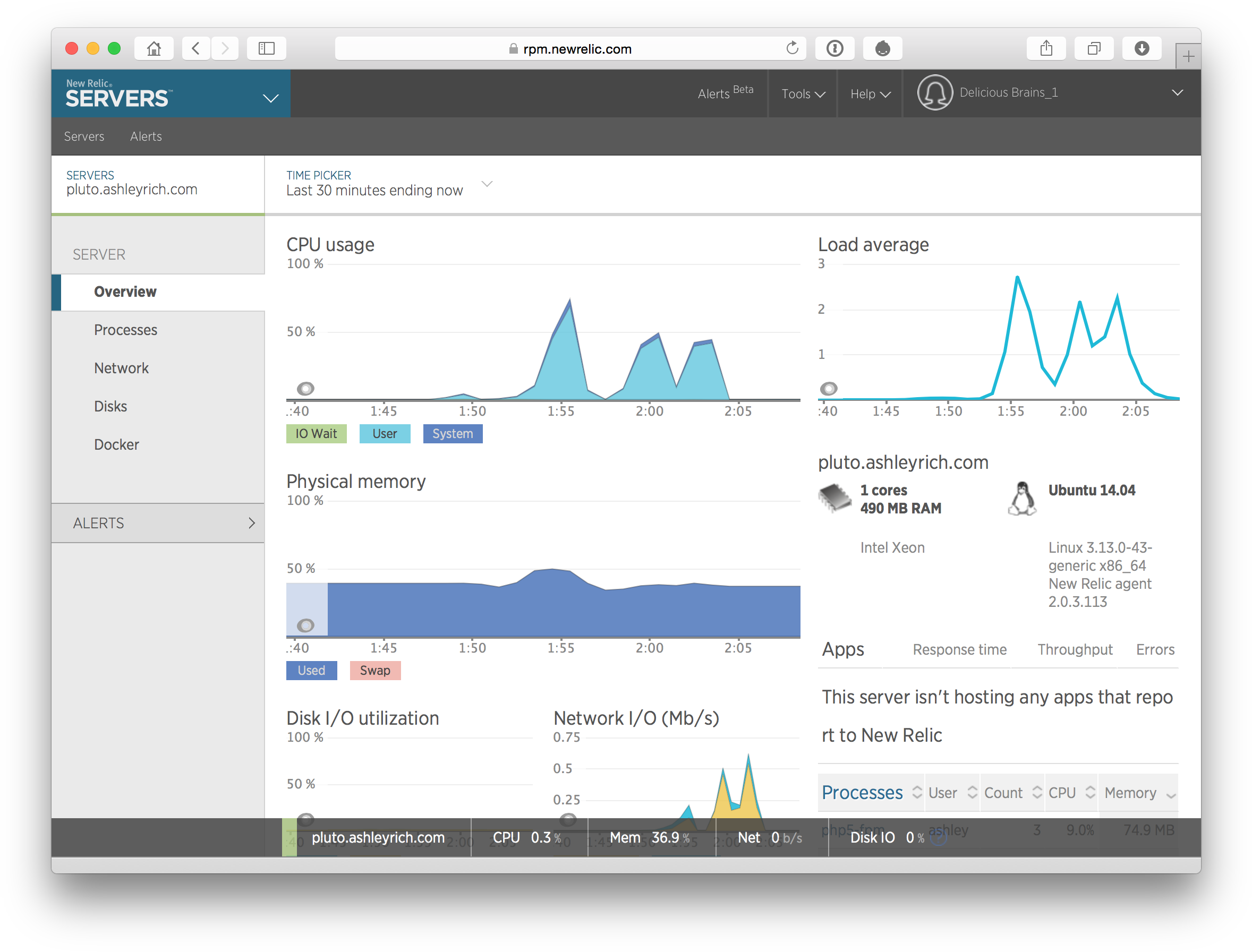Image resolution: width=1252 pixels, height=952 pixels.
Task: Select Processes in the server sidebar
Action: [125, 330]
